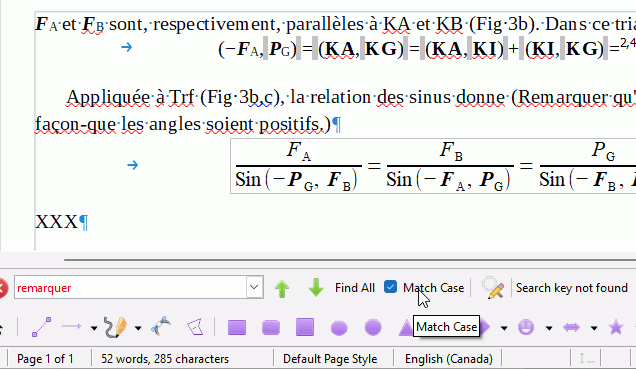Select the Ellipse shape tool
Viewport: 636px width, 369px height.
click(339, 328)
